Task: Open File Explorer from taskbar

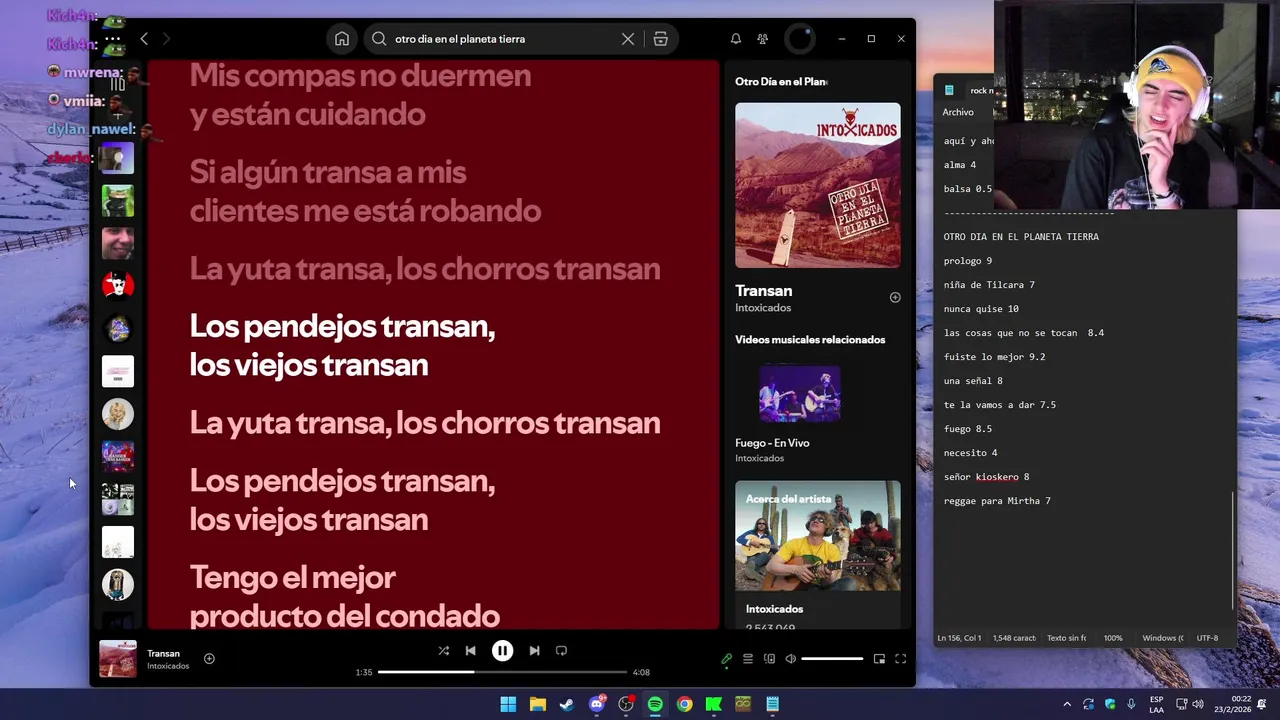Action: 537,704
